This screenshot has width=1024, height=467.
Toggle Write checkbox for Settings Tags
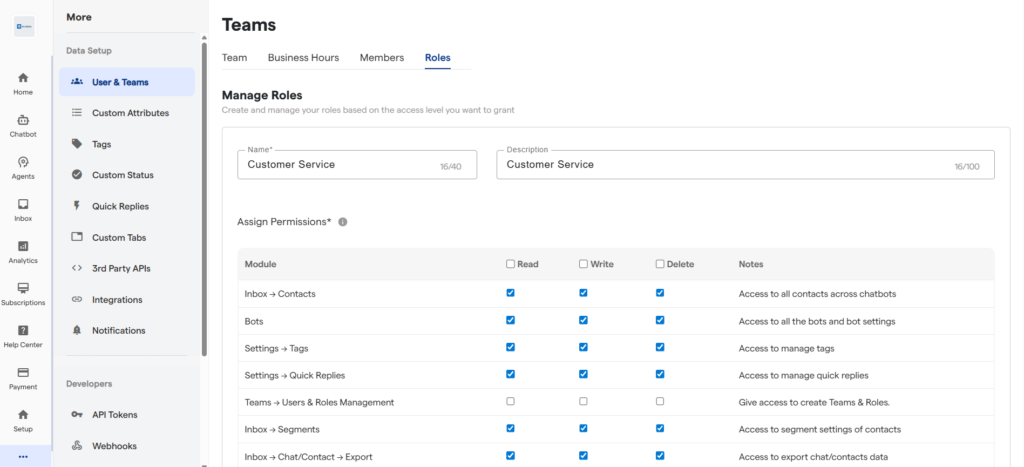pyautogui.click(x=583, y=347)
